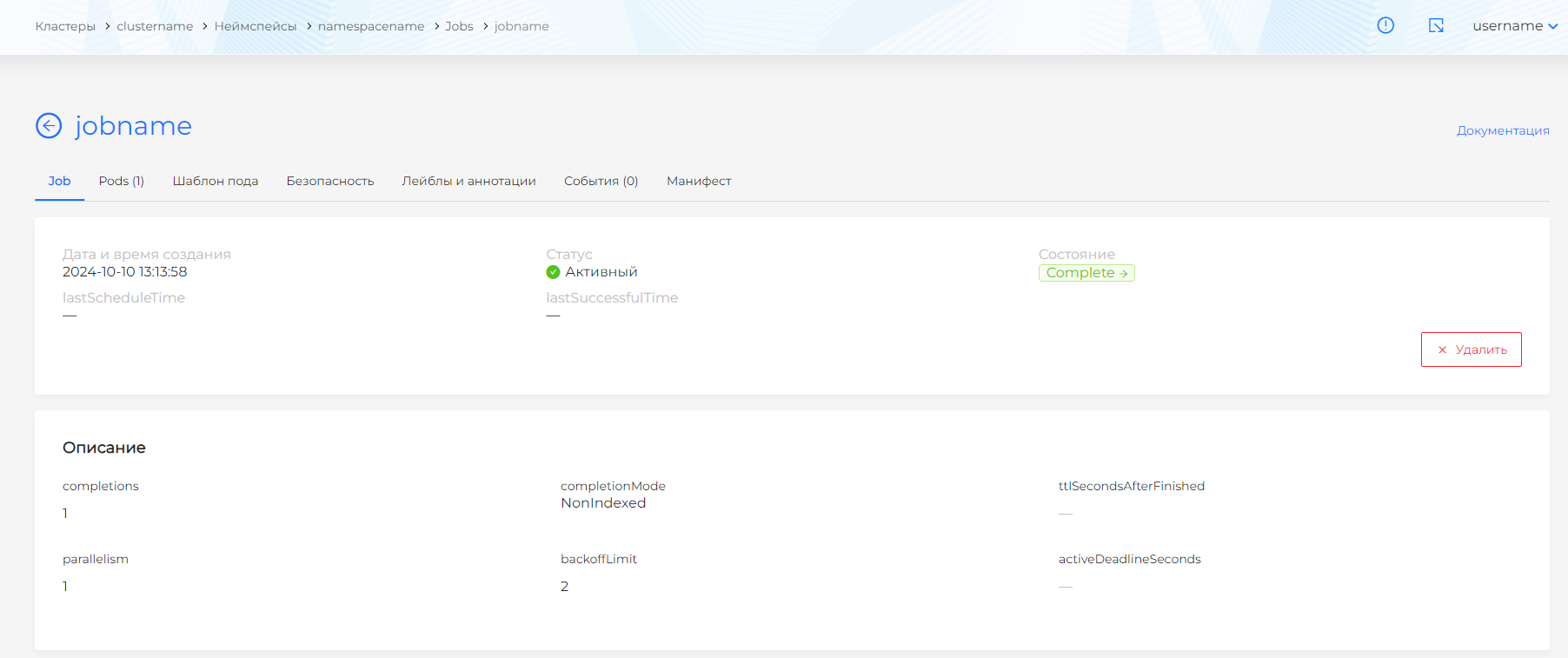Image resolution: width=1568 pixels, height=658 pixels.
Task: Switch to the Pods (1) tab
Action: point(121,181)
